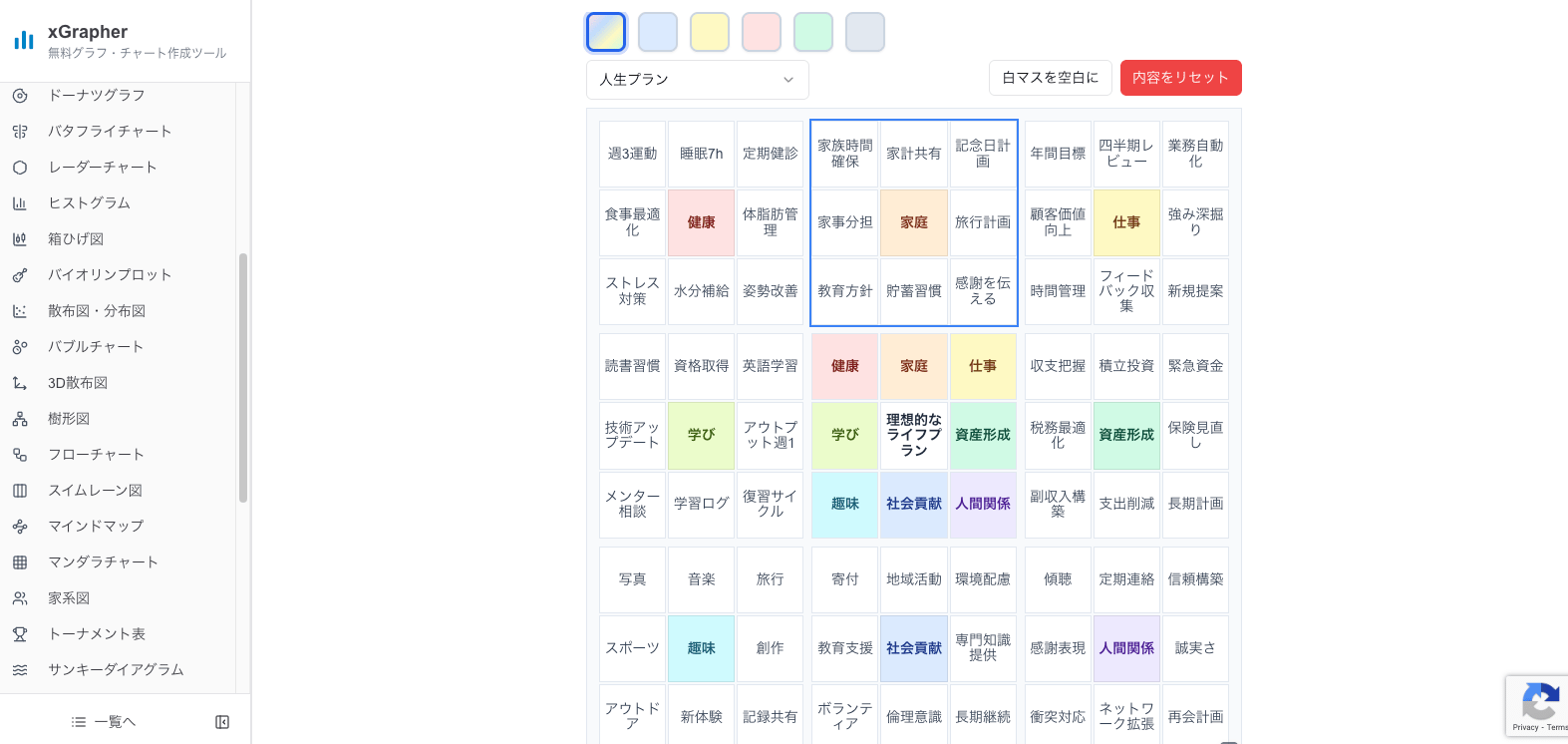Click the central 理想的なライフプラン cell

click(914, 435)
